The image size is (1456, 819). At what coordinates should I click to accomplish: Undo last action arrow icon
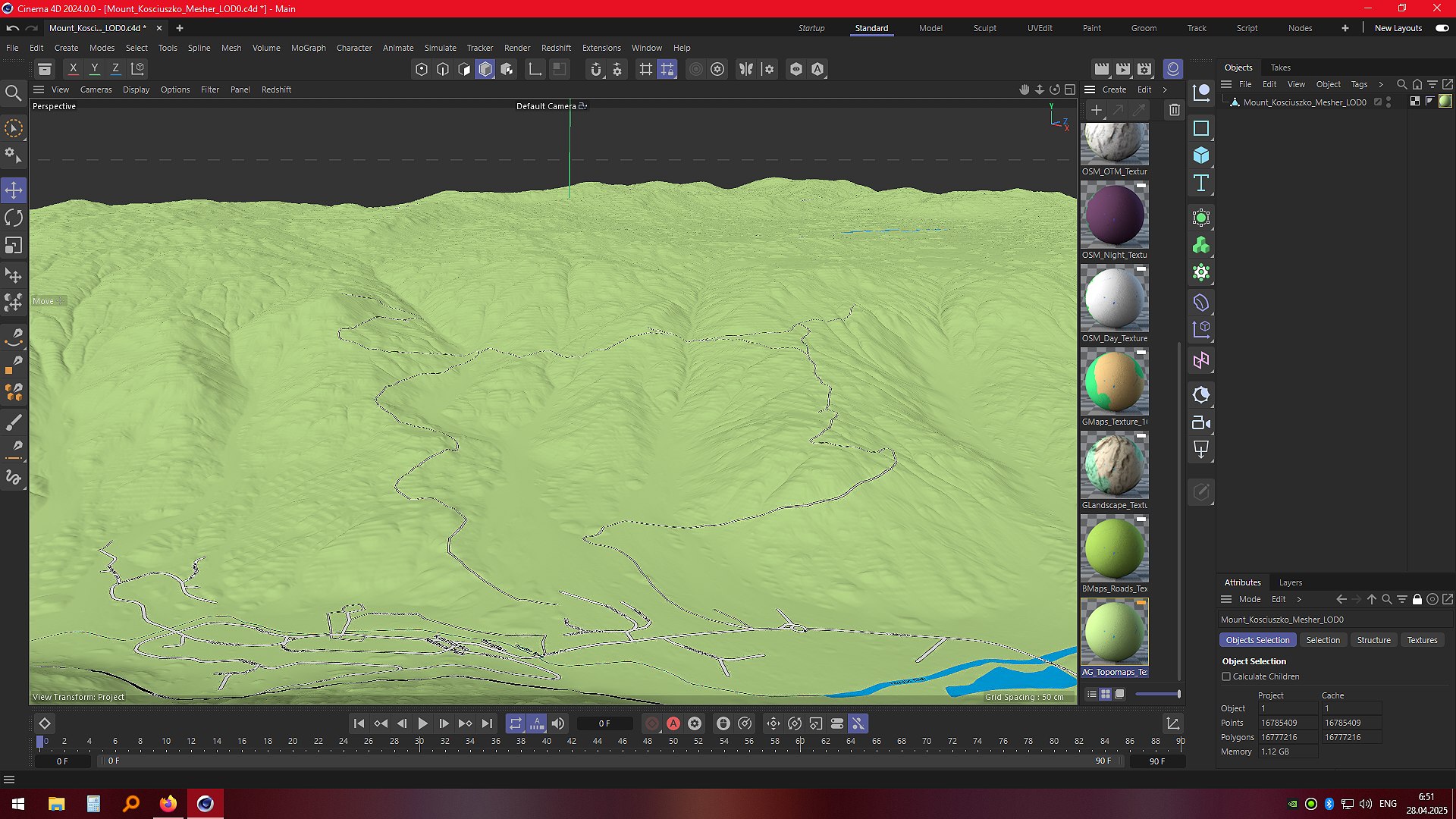coord(12,28)
